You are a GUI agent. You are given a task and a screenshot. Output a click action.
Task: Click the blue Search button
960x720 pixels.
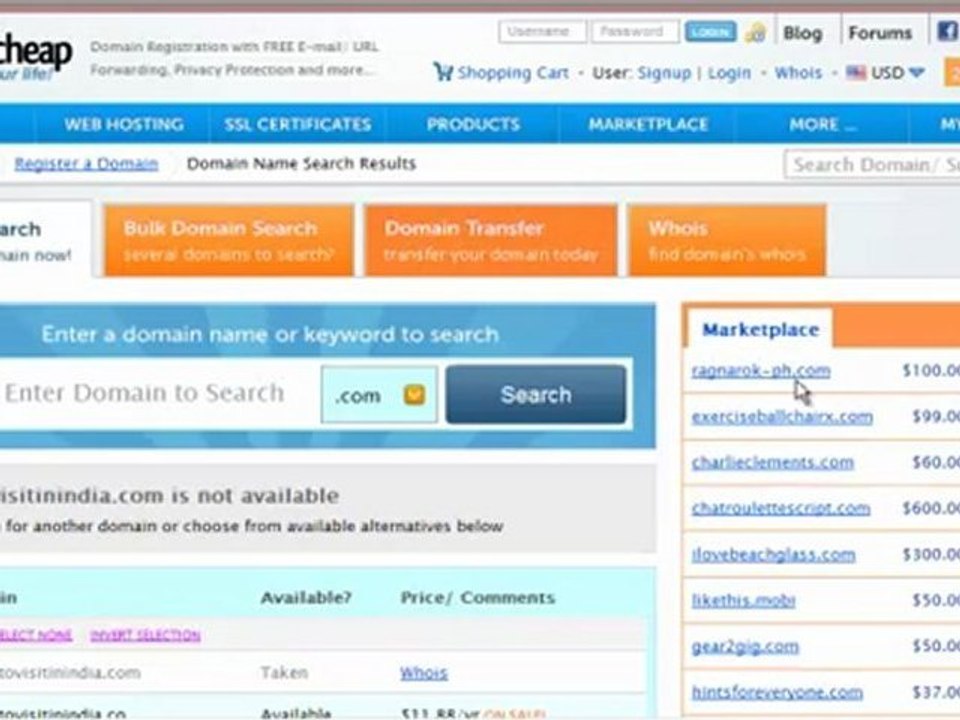(536, 395)
